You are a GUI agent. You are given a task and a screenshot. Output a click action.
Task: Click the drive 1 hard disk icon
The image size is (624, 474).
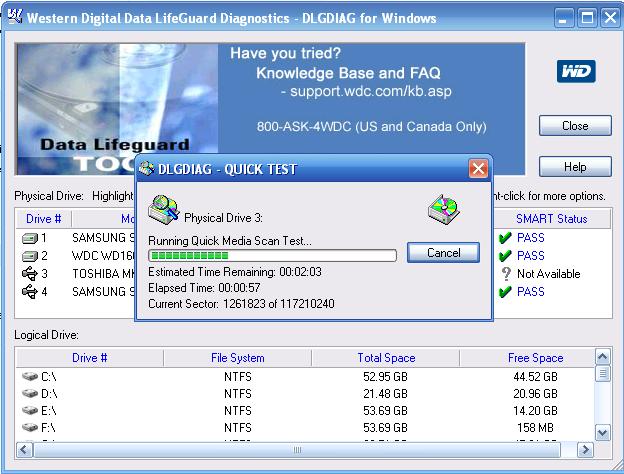point(29,238)
